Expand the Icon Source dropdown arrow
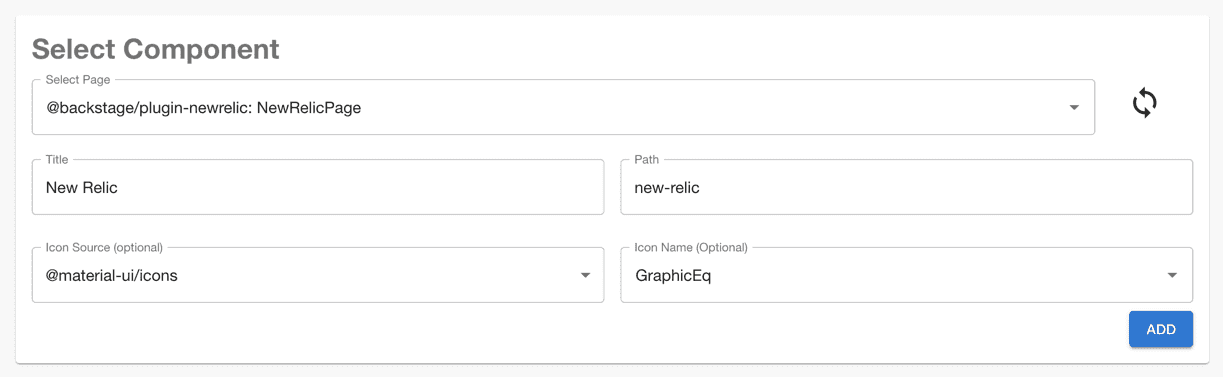 pyautogui.click(x=586, y=276)
